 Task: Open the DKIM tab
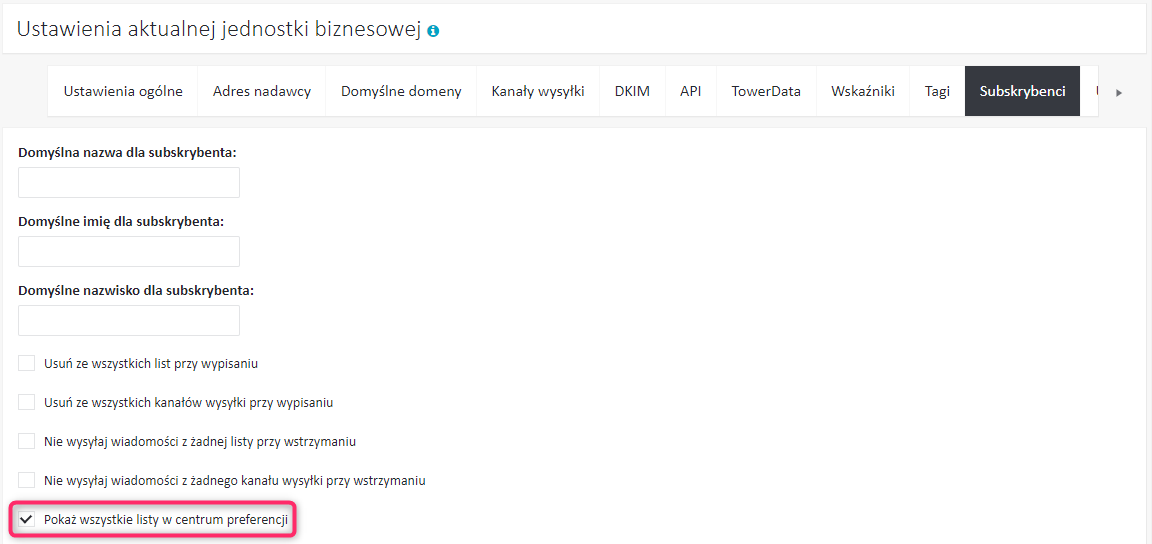point(632,91)
